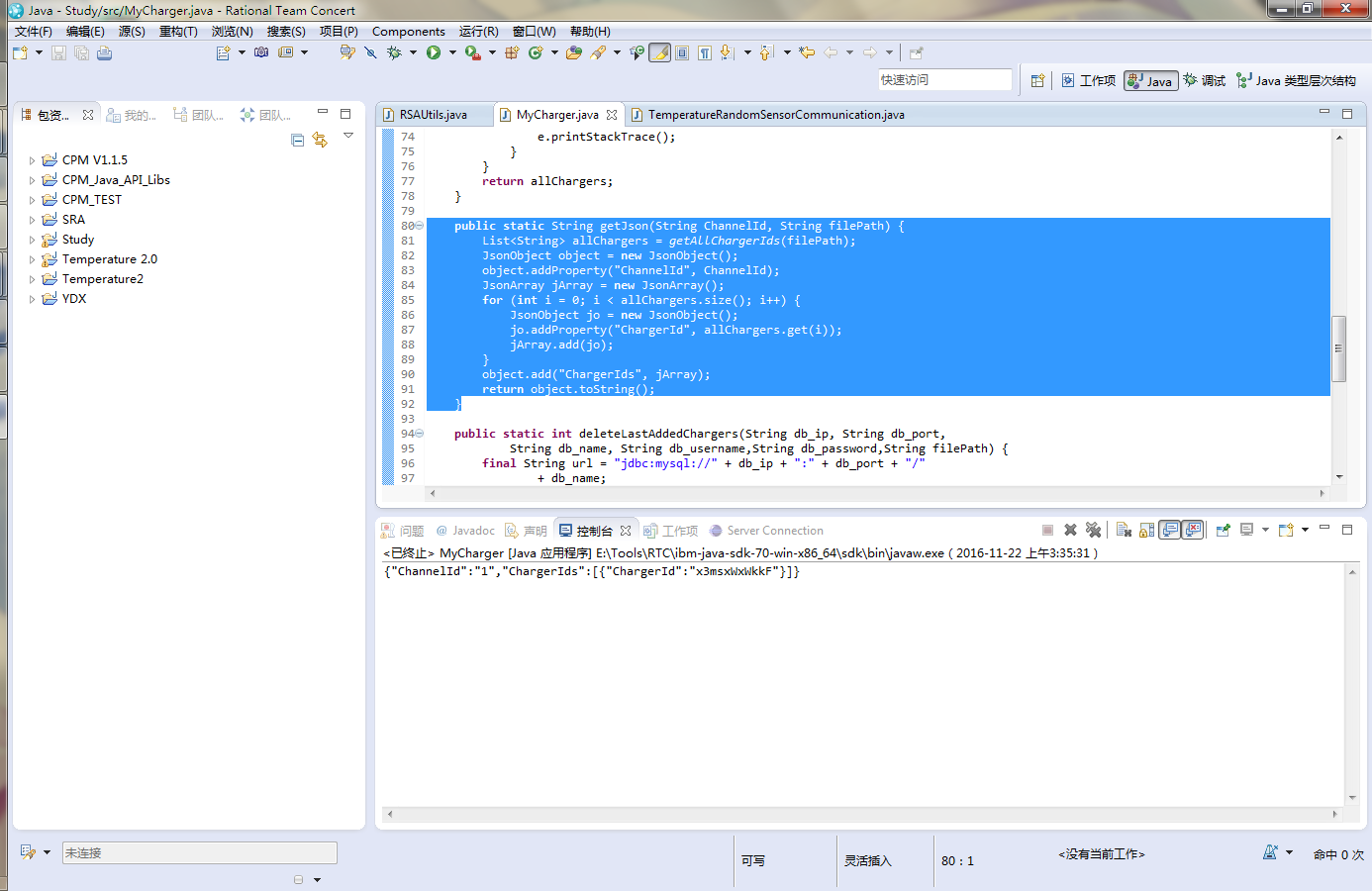Image resolution: width=1372 pixels, height=891 pixels.
Task: Expand the Temperature 2.0 project
Action: click(32, 259)
